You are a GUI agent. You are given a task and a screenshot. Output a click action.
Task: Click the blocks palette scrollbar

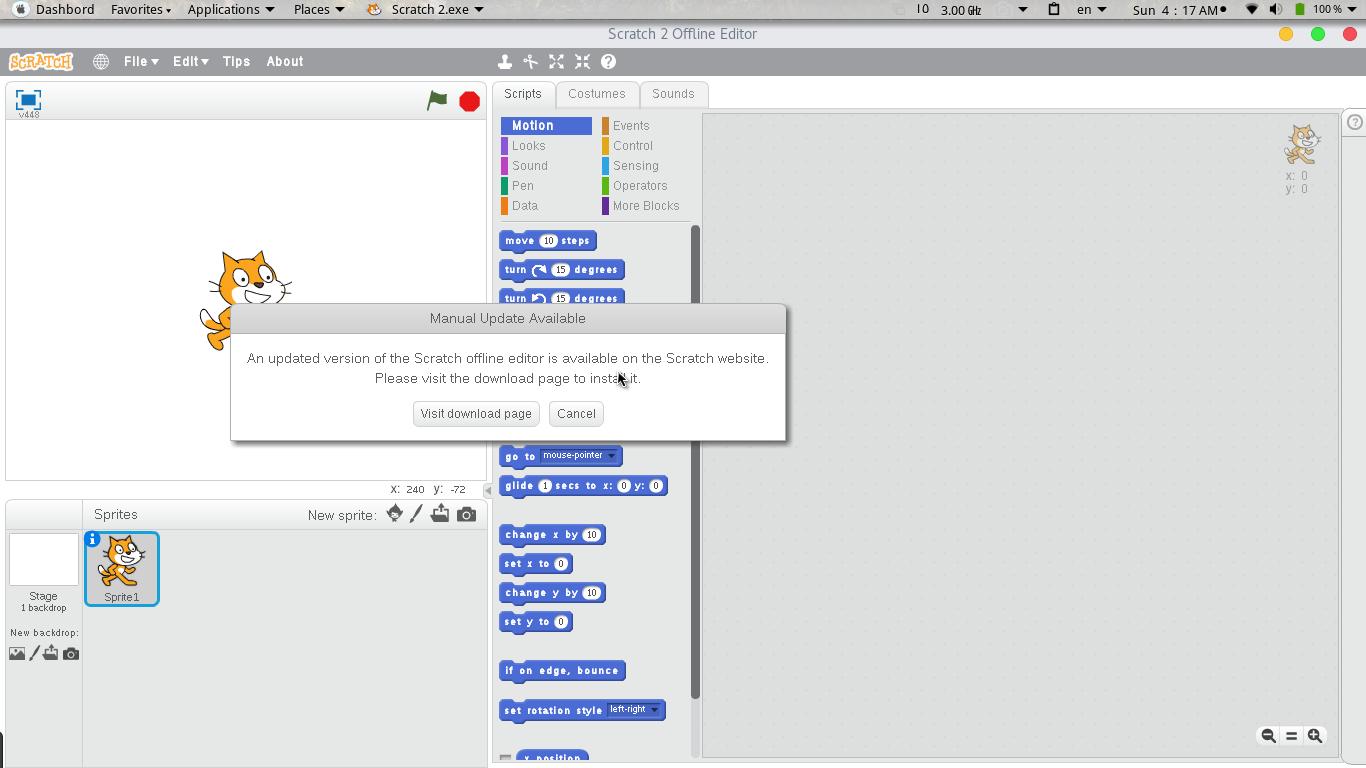coord(695,462)
